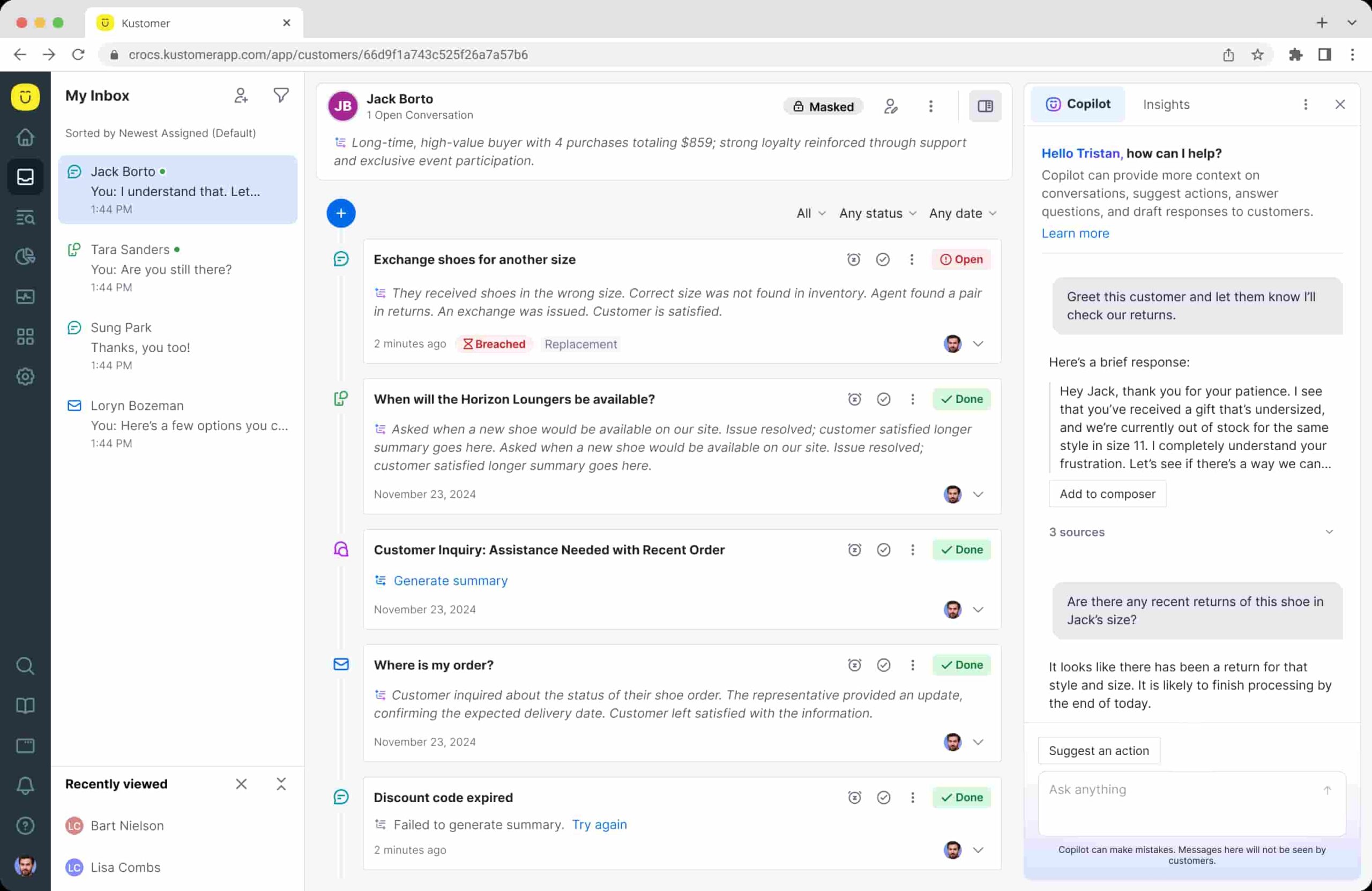This screenshot has width=1372, height=891.
Task: Toggle the right side panel view button
Action: (985, 106)
